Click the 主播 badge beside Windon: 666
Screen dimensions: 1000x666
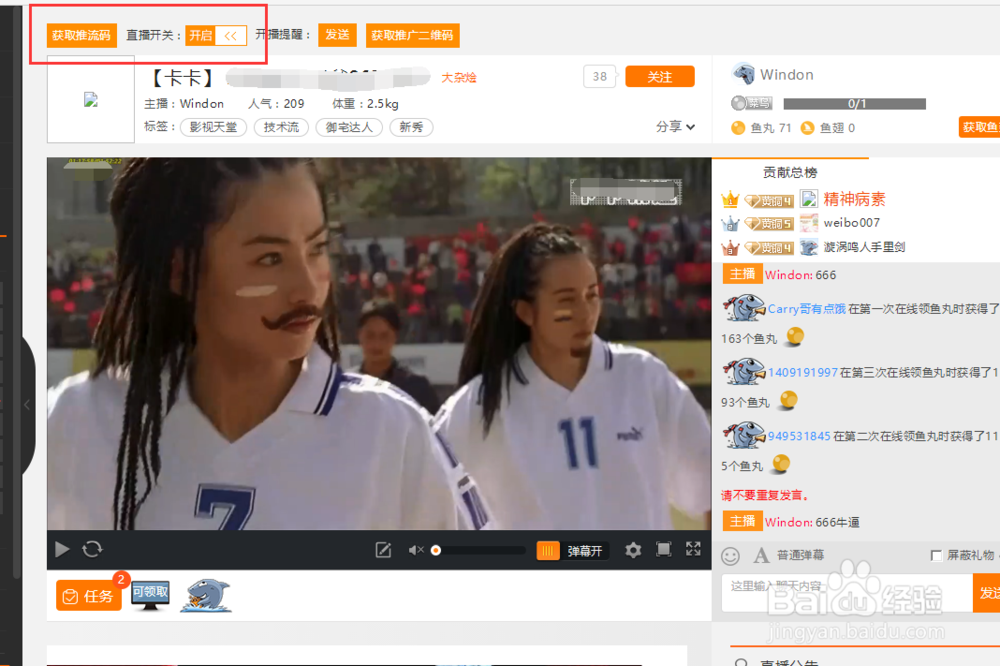(x=742, y=274)
